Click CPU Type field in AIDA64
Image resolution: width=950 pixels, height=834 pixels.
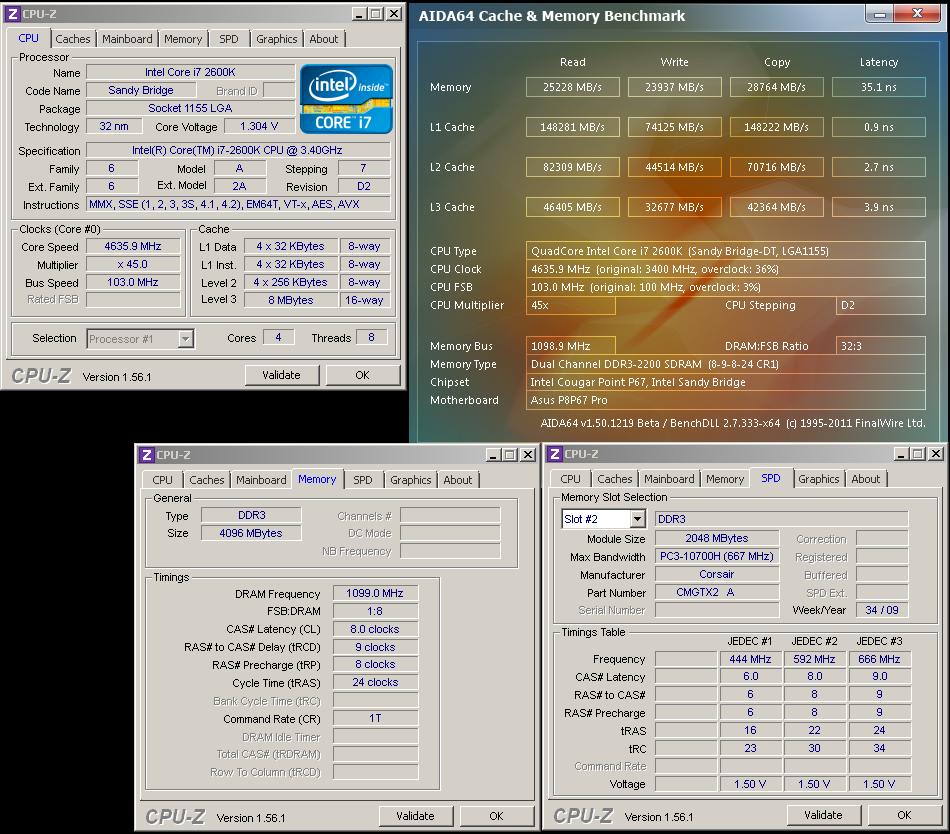(726, 251)
